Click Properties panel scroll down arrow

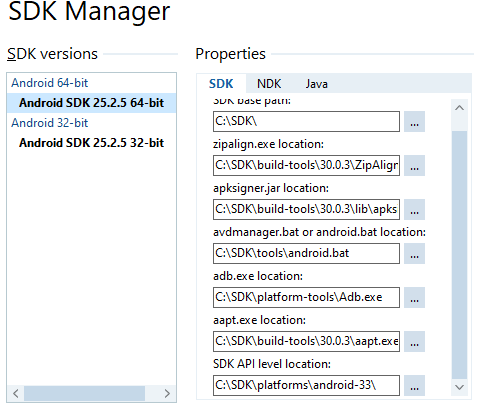[460, 387]
